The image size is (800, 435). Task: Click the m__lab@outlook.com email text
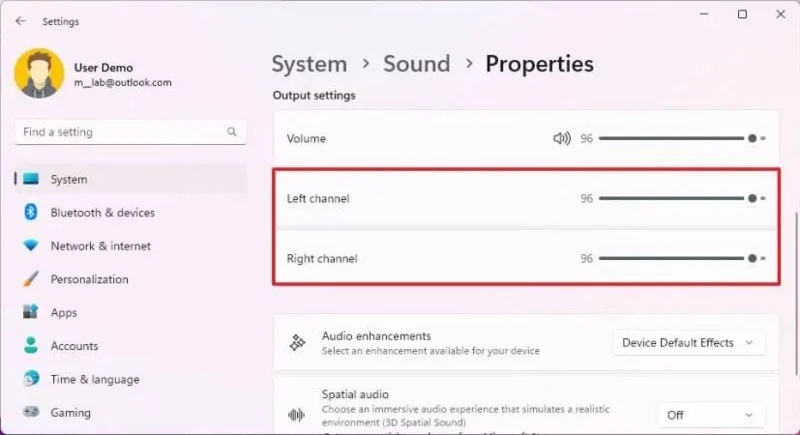[x=123, y=83]
